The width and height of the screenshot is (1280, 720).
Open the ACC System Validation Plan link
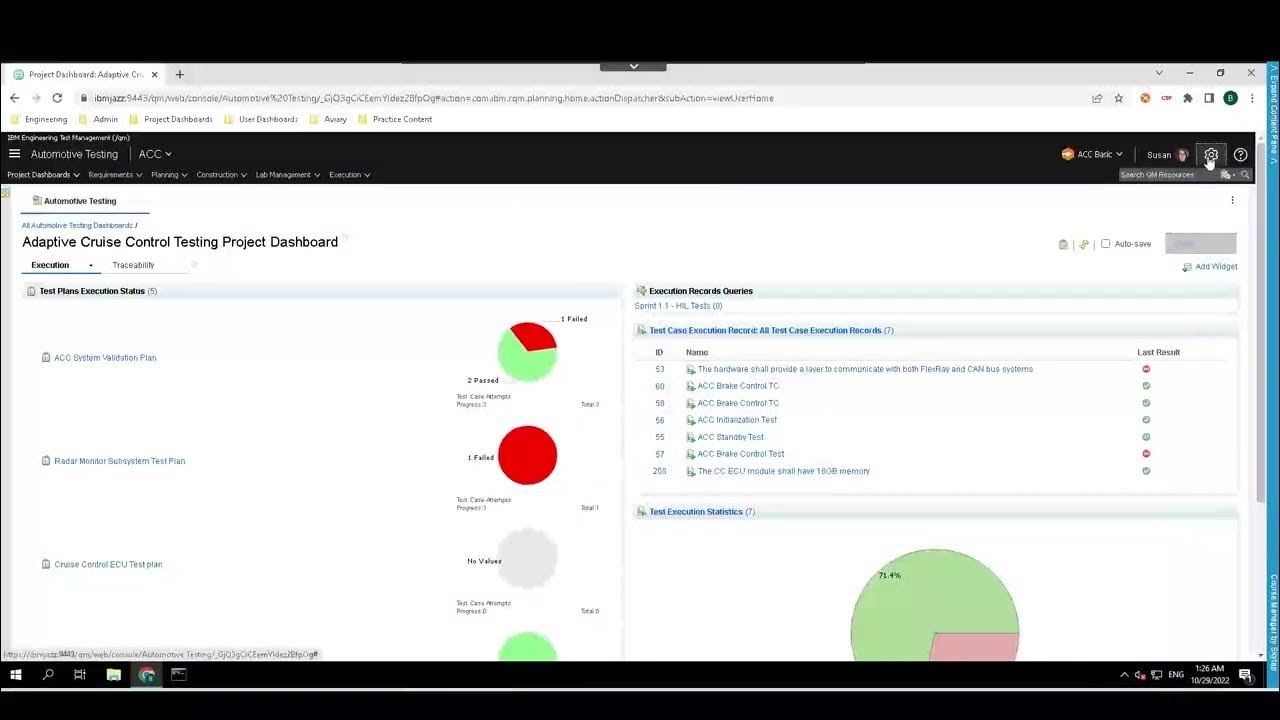pyautogui.click(x=105, y=358)
